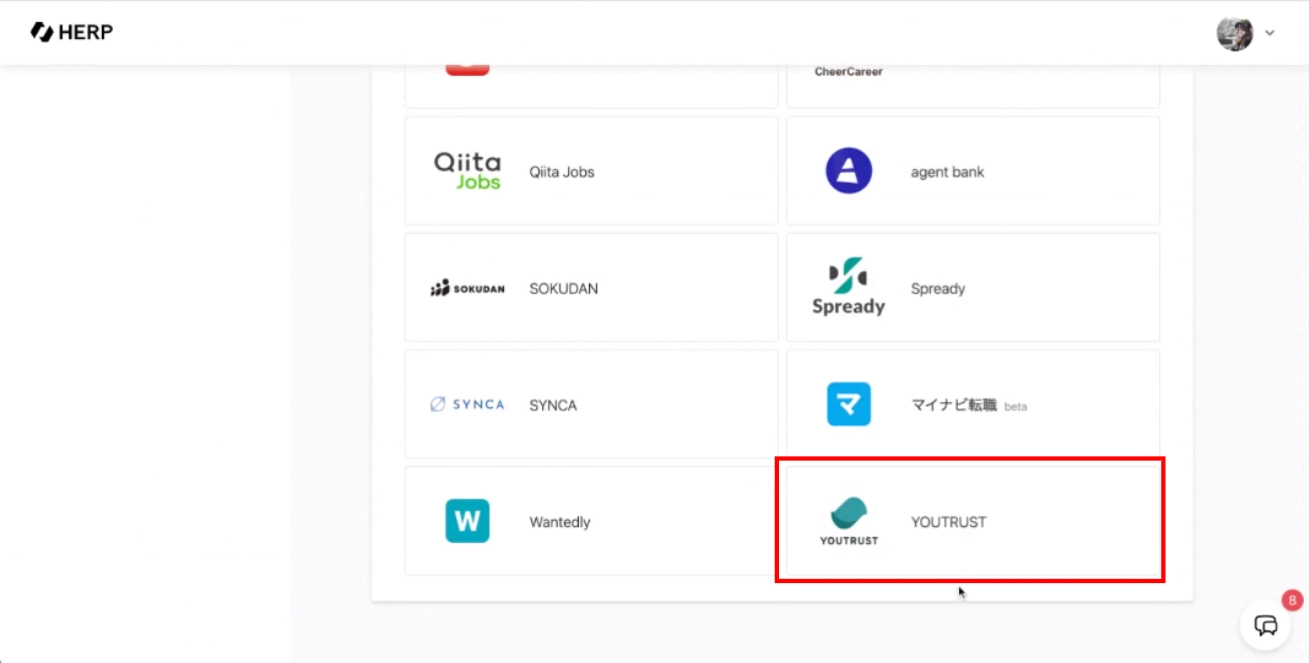Select the agent bank text label
This screenshot has width=1309, height=663.
947,172
